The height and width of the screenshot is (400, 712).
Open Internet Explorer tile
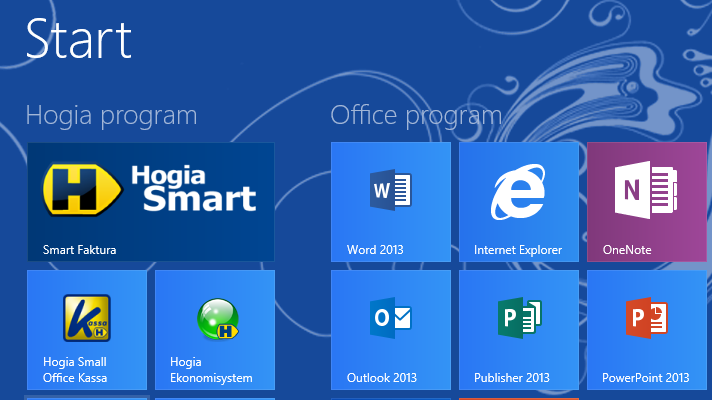519,202
